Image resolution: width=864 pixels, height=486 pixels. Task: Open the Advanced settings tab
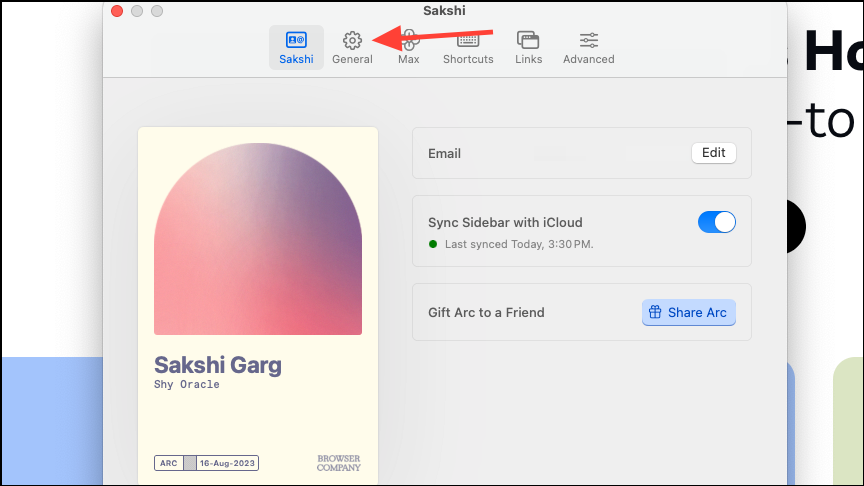coord(588,48)
